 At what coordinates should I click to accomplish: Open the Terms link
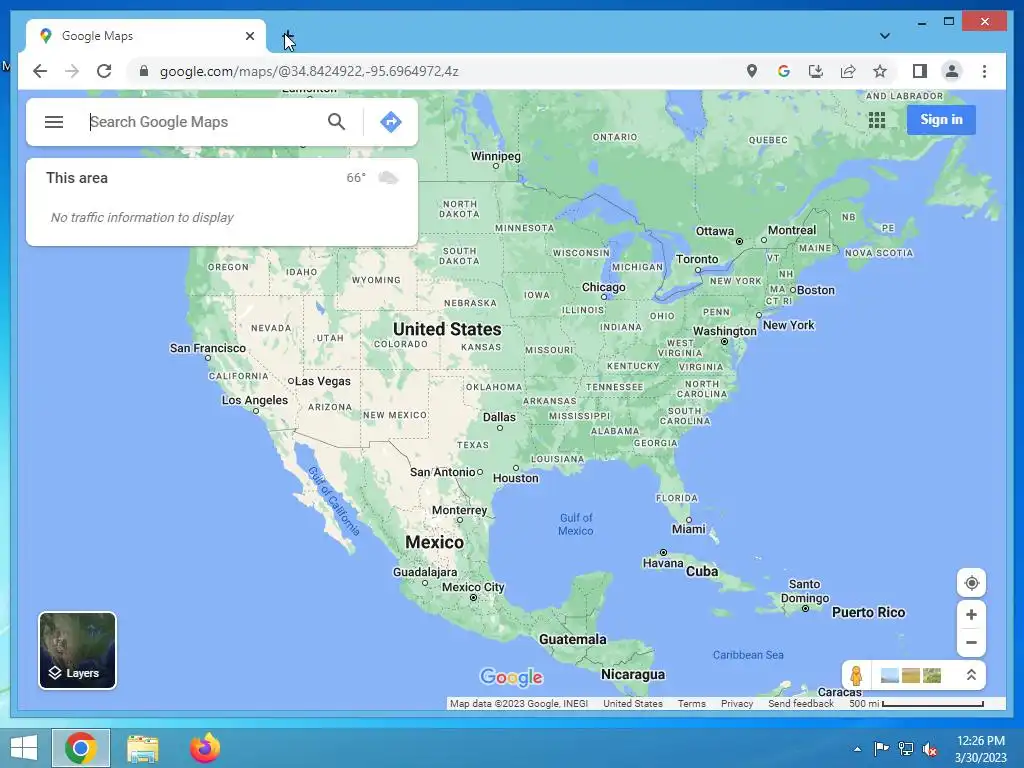point(692,703)
